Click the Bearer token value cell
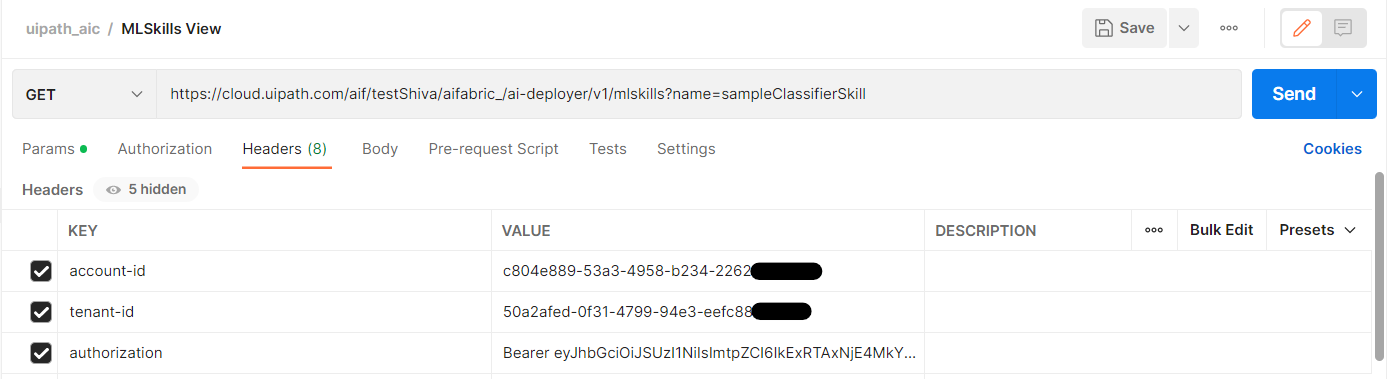Image resolution: width=1395 pixels, height=379 pixels. tap(708, 353)
